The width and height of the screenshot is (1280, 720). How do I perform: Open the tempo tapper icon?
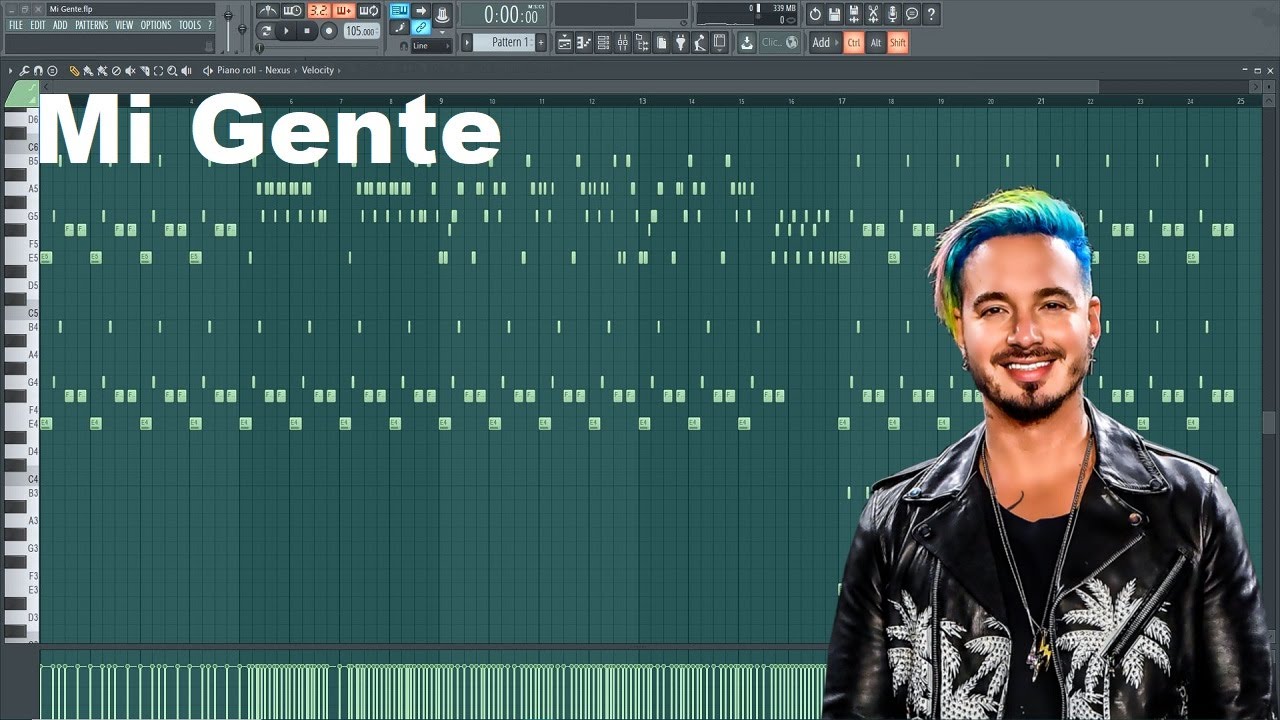click(x=700, y=42)
